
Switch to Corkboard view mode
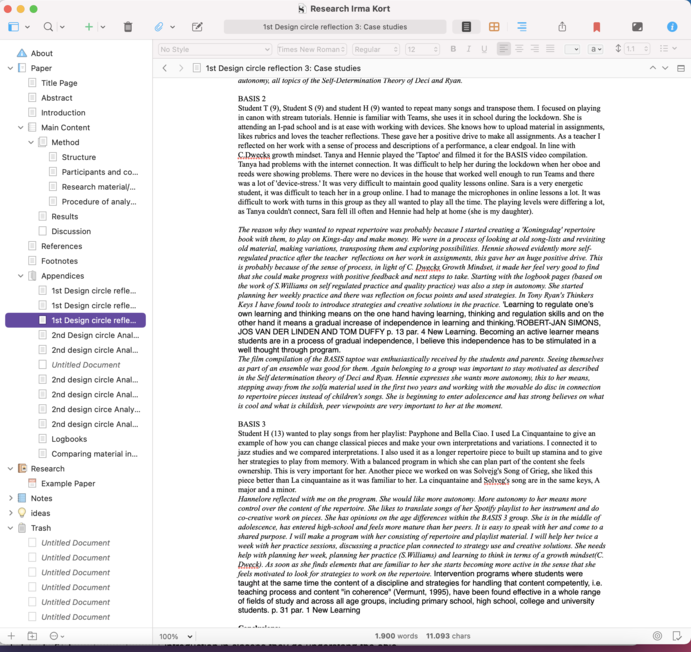pos(494,27)
